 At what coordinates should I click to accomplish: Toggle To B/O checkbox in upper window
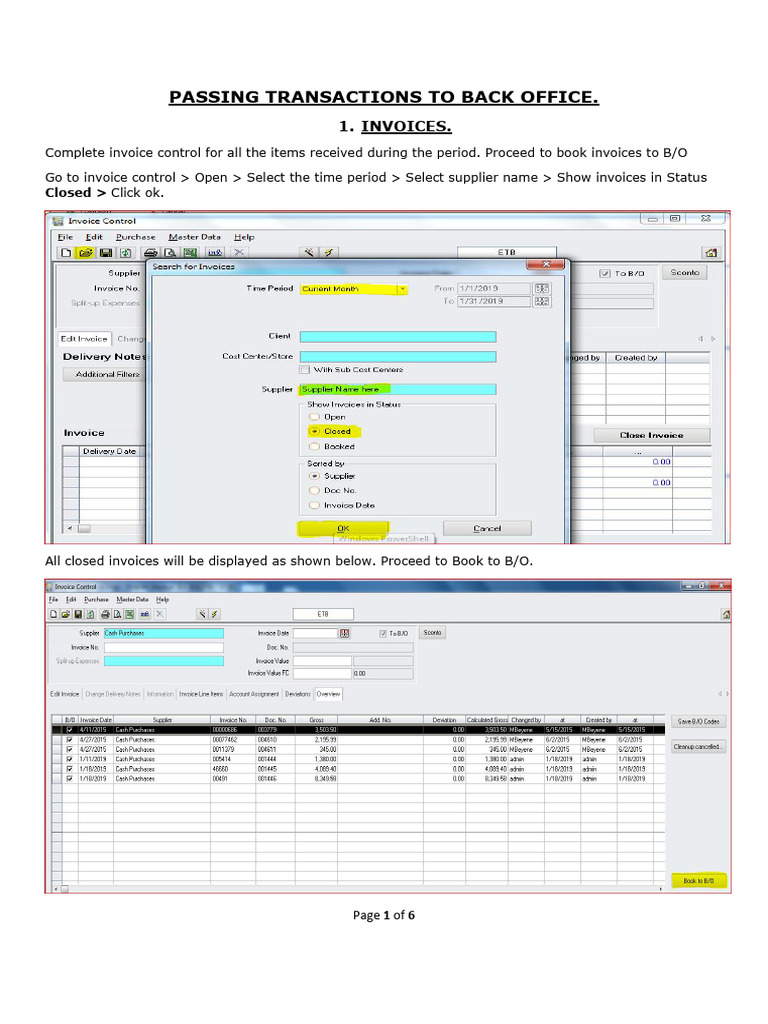click(605, 273)
